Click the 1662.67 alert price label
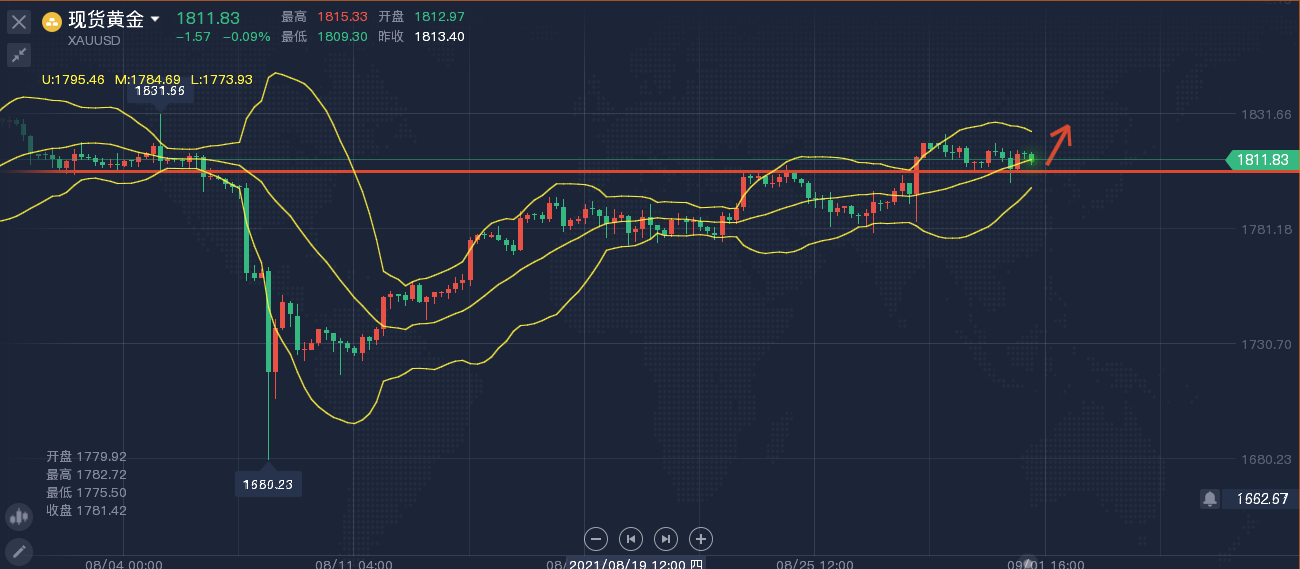Screen dimensions: 1300x569 pyautogui.click(x=1261, y=498)
